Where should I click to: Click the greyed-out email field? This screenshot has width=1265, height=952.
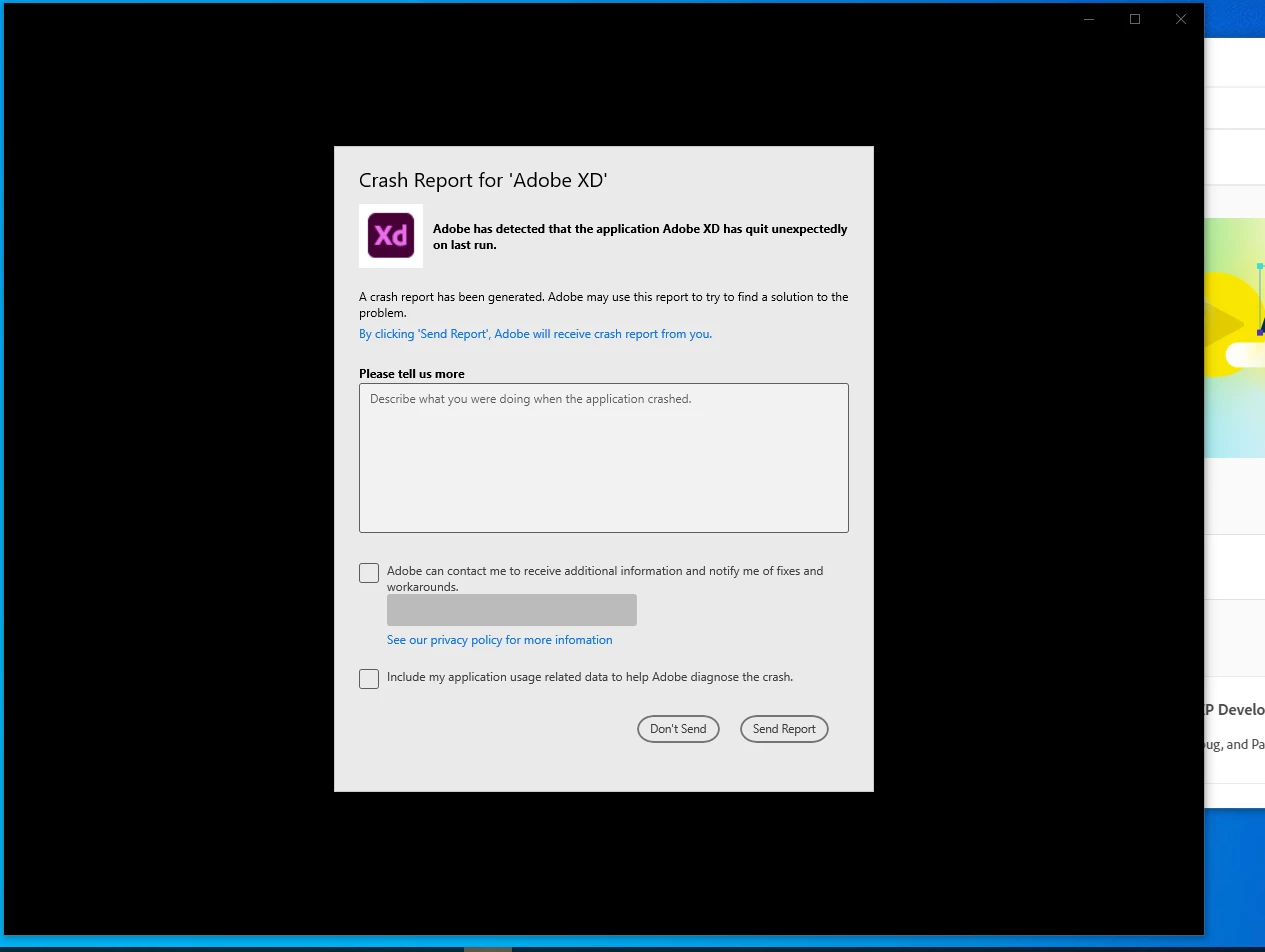(512, 610)
